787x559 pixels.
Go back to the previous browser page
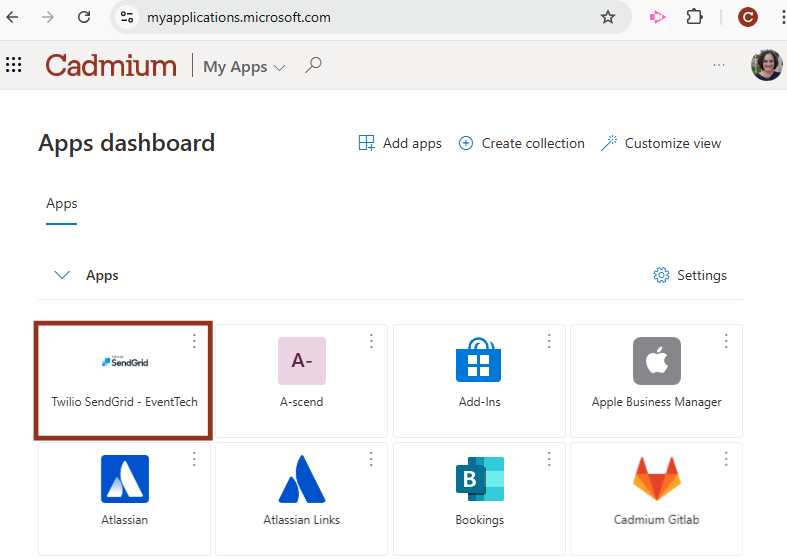(x=13, y=18)
